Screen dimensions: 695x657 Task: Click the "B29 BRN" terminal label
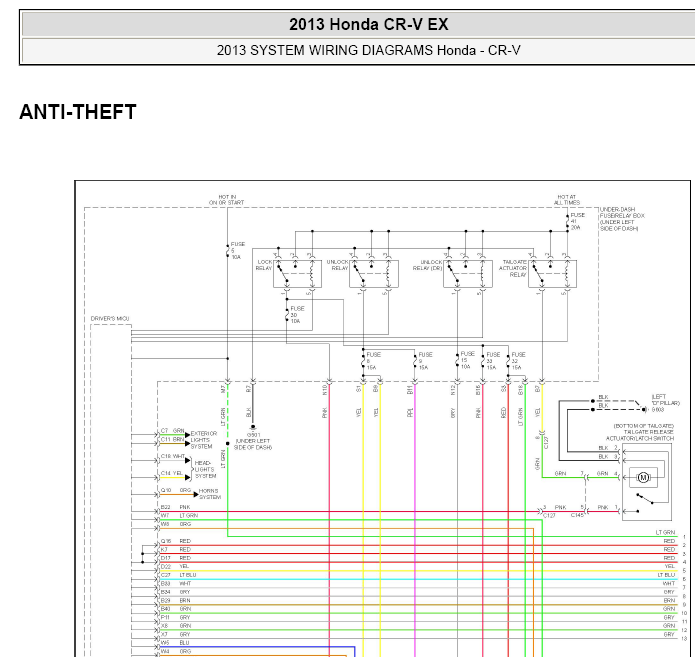click(176, 600)
